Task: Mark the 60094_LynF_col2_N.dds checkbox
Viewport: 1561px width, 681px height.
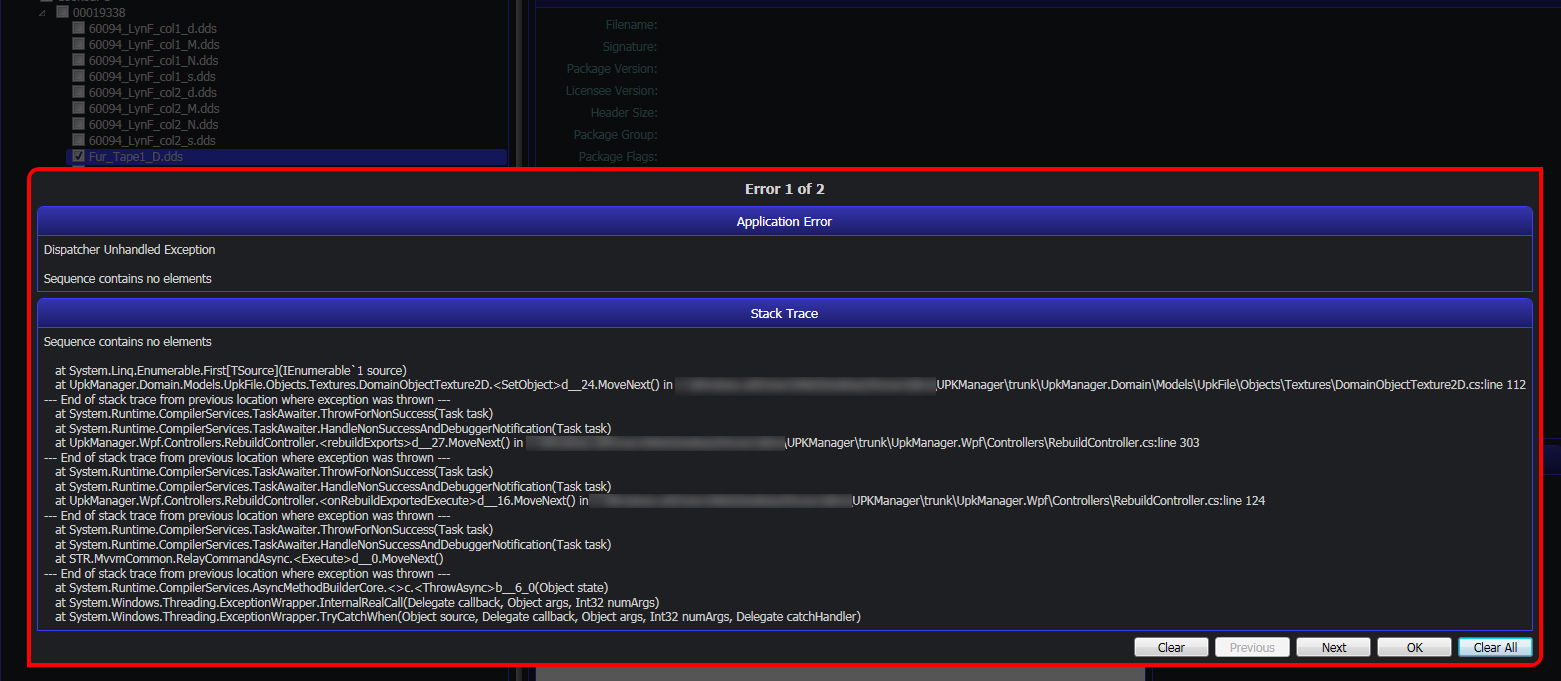Action: (78, 124)
